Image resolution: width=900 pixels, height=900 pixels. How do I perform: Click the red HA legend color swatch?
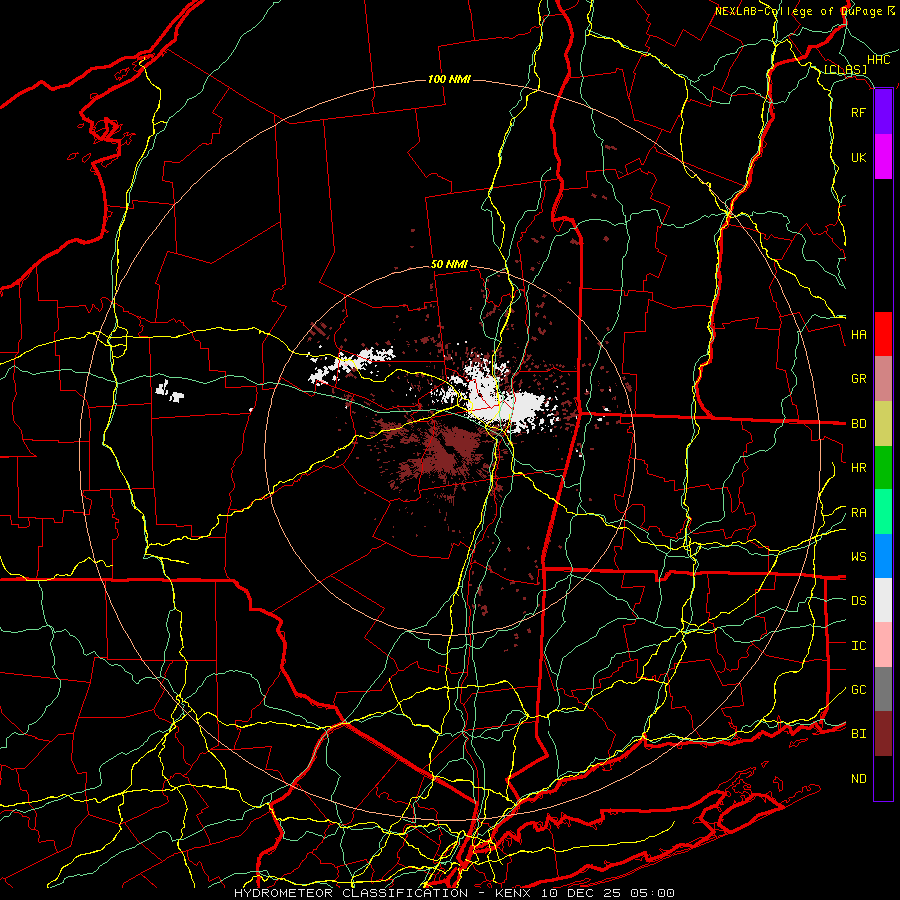[x=883, y=334]
